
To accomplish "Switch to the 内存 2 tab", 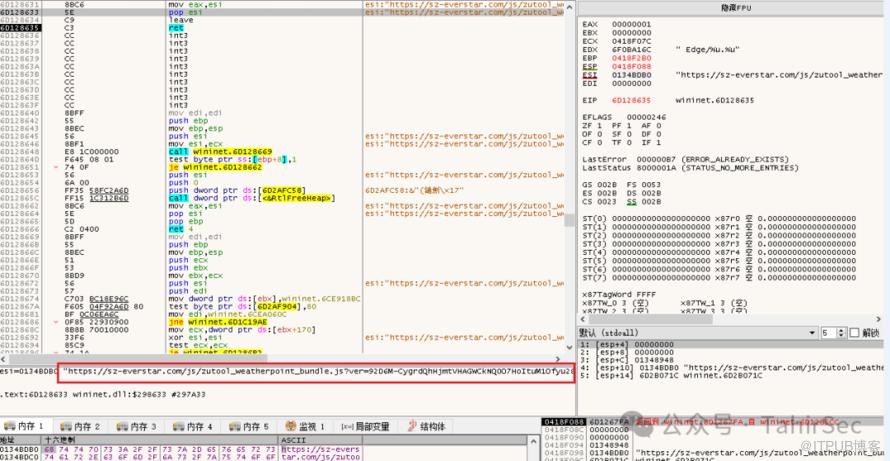I will click(85, 427).
